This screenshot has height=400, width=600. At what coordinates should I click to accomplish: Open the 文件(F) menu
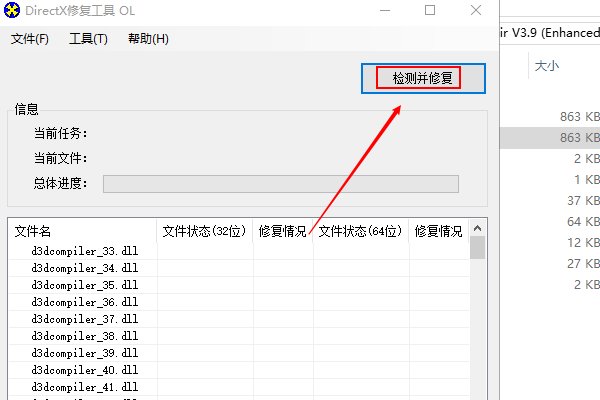[30, 39]
